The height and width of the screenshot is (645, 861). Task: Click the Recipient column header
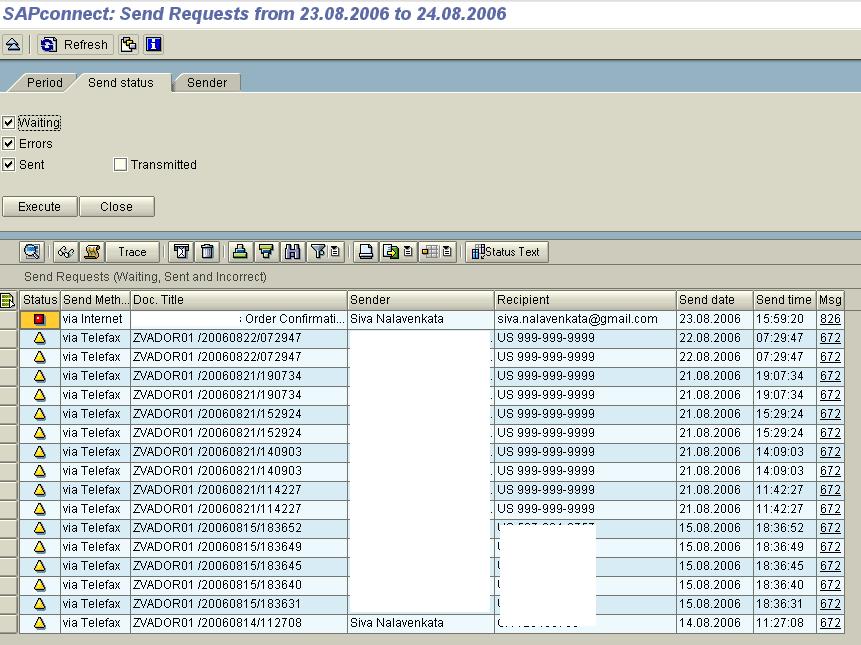tap(585, 300)
